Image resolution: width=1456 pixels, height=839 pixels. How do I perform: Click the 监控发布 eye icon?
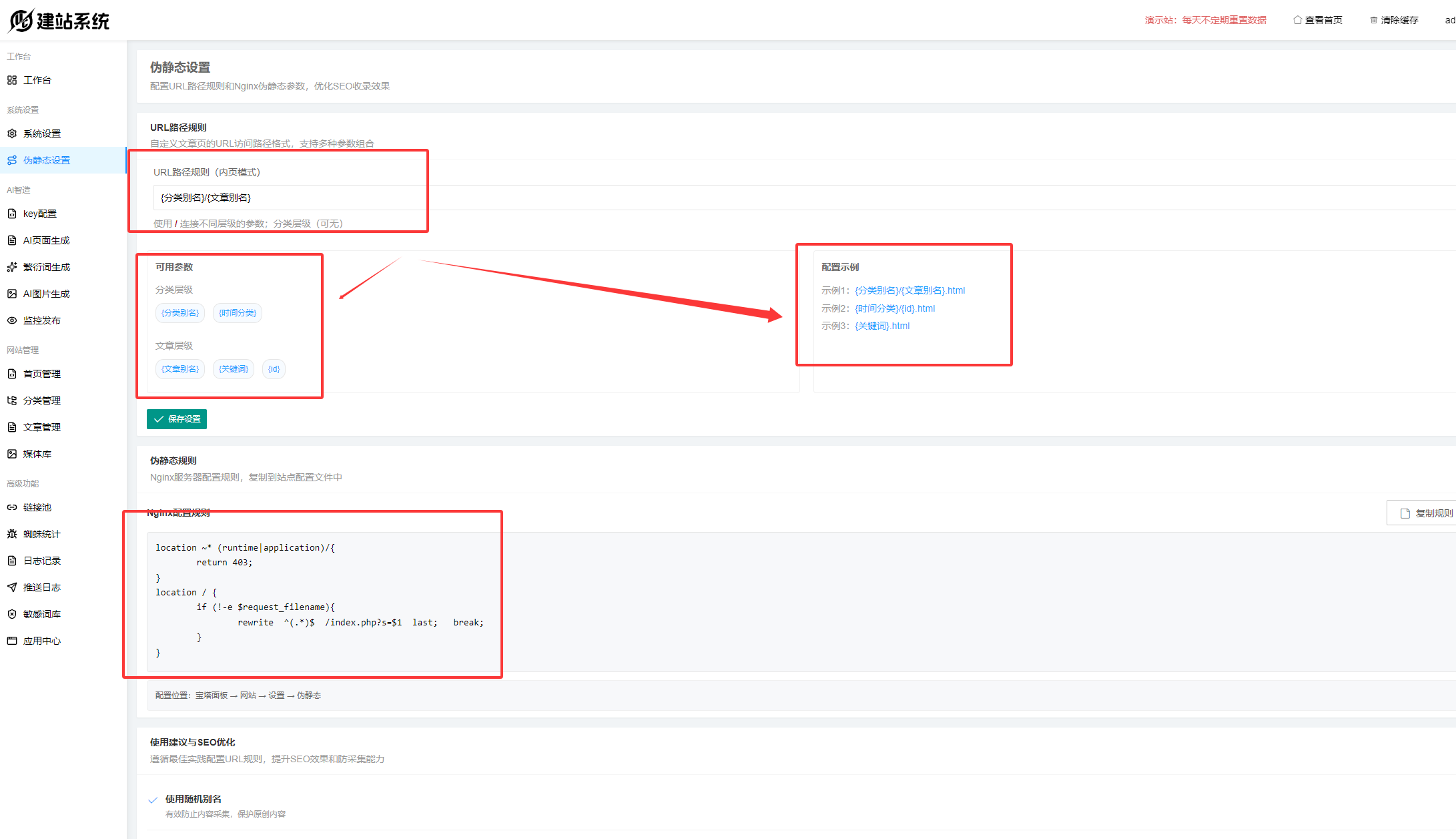pyautogui.click(x=12, y=320)
